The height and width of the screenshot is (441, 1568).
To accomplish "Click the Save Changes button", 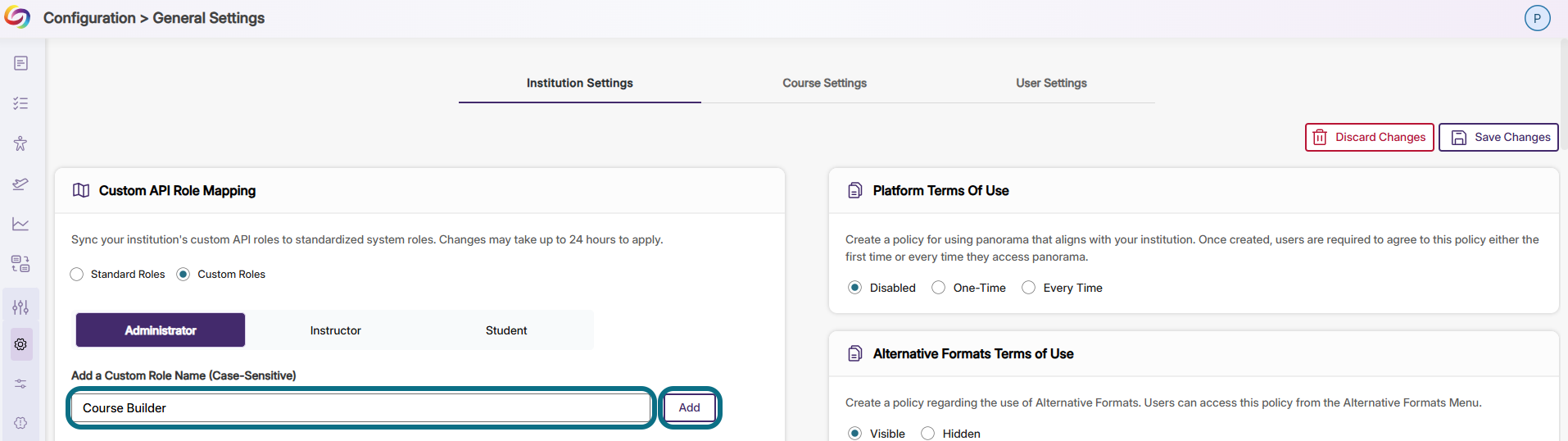I will tap(1498, 137).
